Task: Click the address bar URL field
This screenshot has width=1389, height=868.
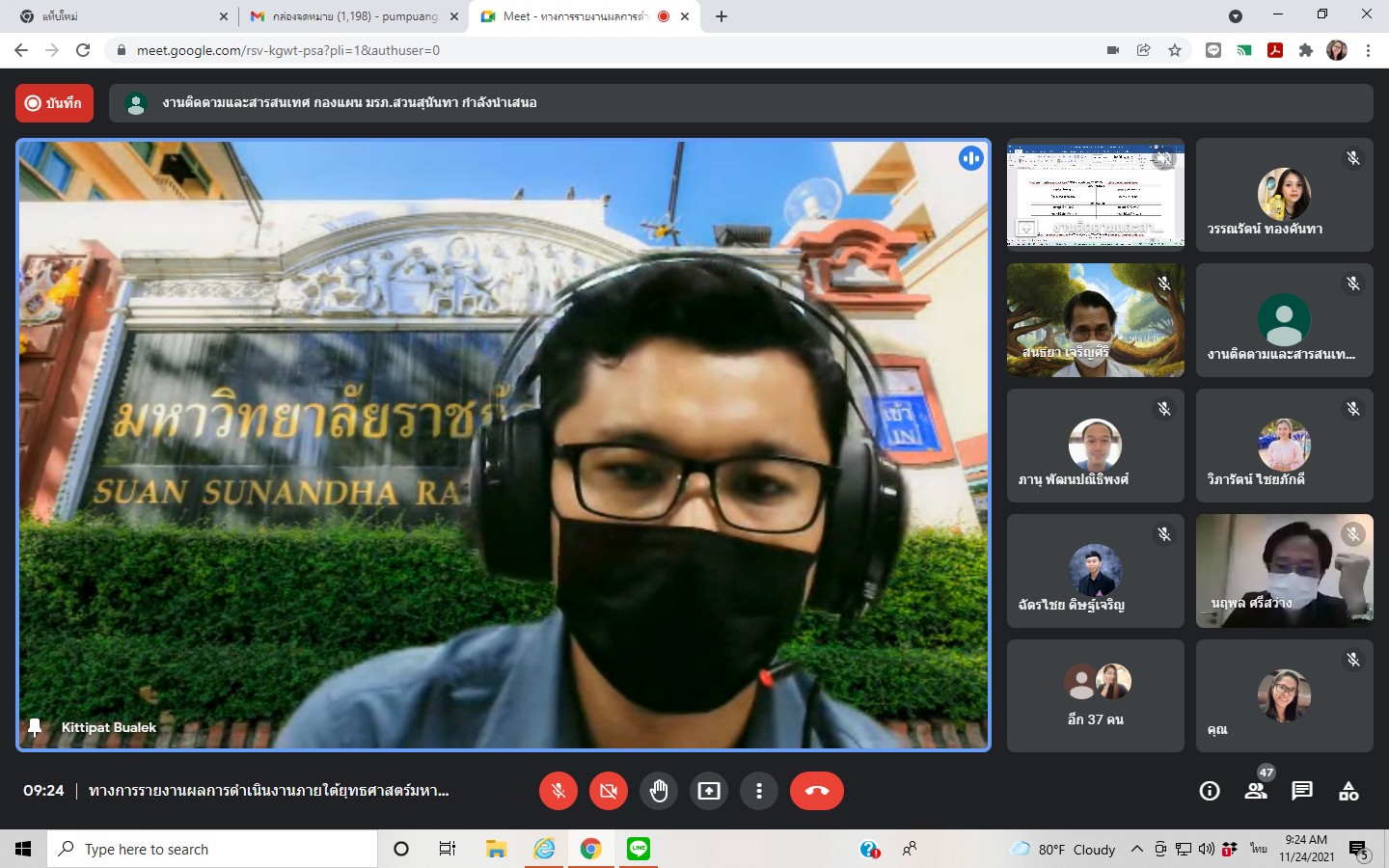Action: tap(579, 50)
